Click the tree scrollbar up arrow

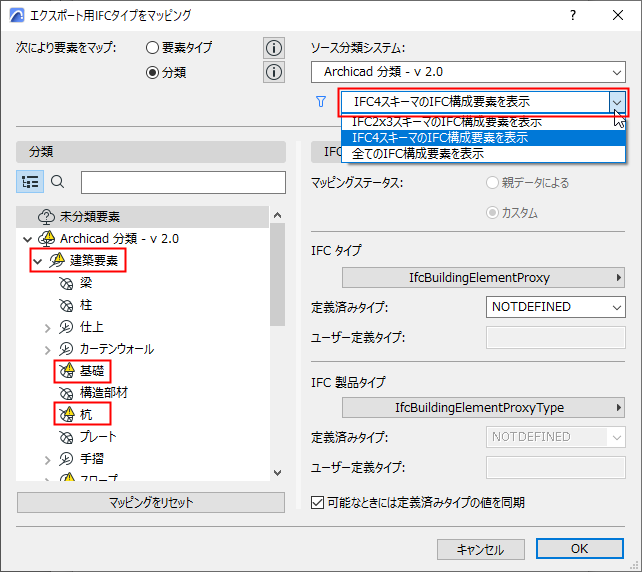tap(278, 215)
